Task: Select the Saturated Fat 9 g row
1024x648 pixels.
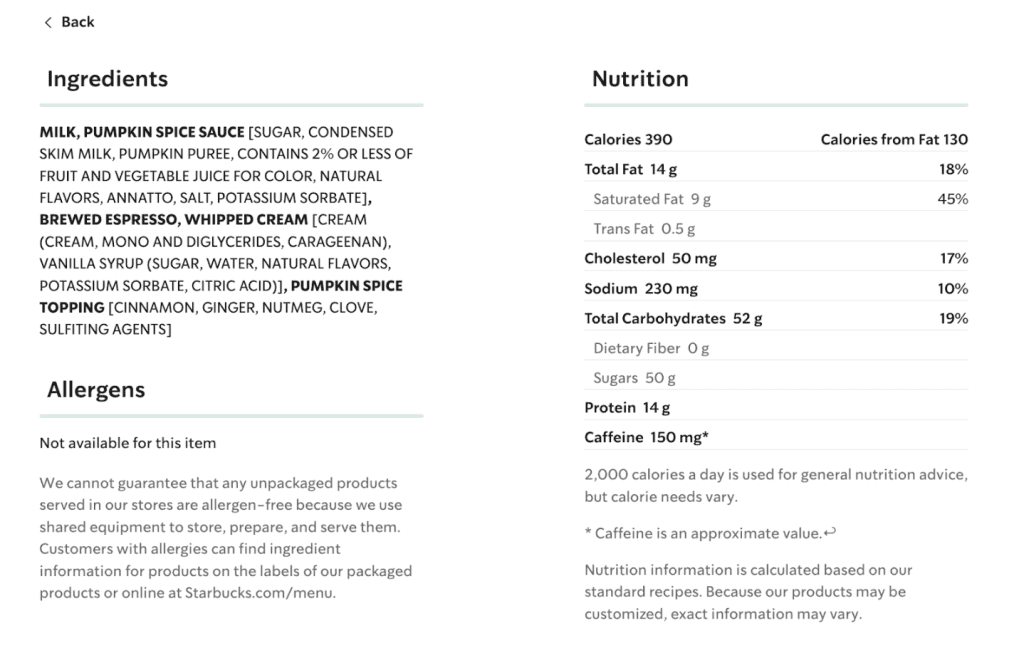Action: [x=776, y=199]
